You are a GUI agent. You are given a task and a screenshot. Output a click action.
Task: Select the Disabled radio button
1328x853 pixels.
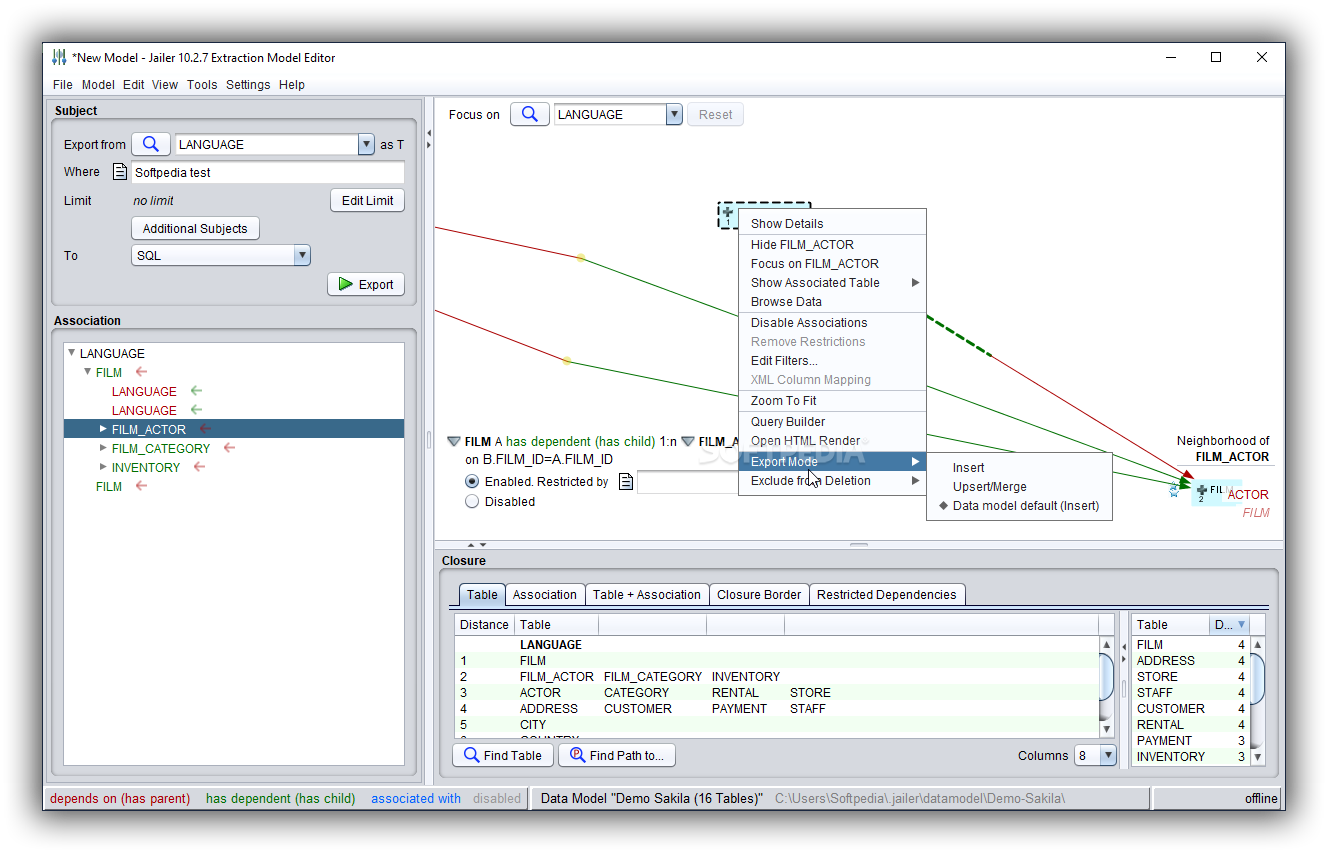[472, 502]
